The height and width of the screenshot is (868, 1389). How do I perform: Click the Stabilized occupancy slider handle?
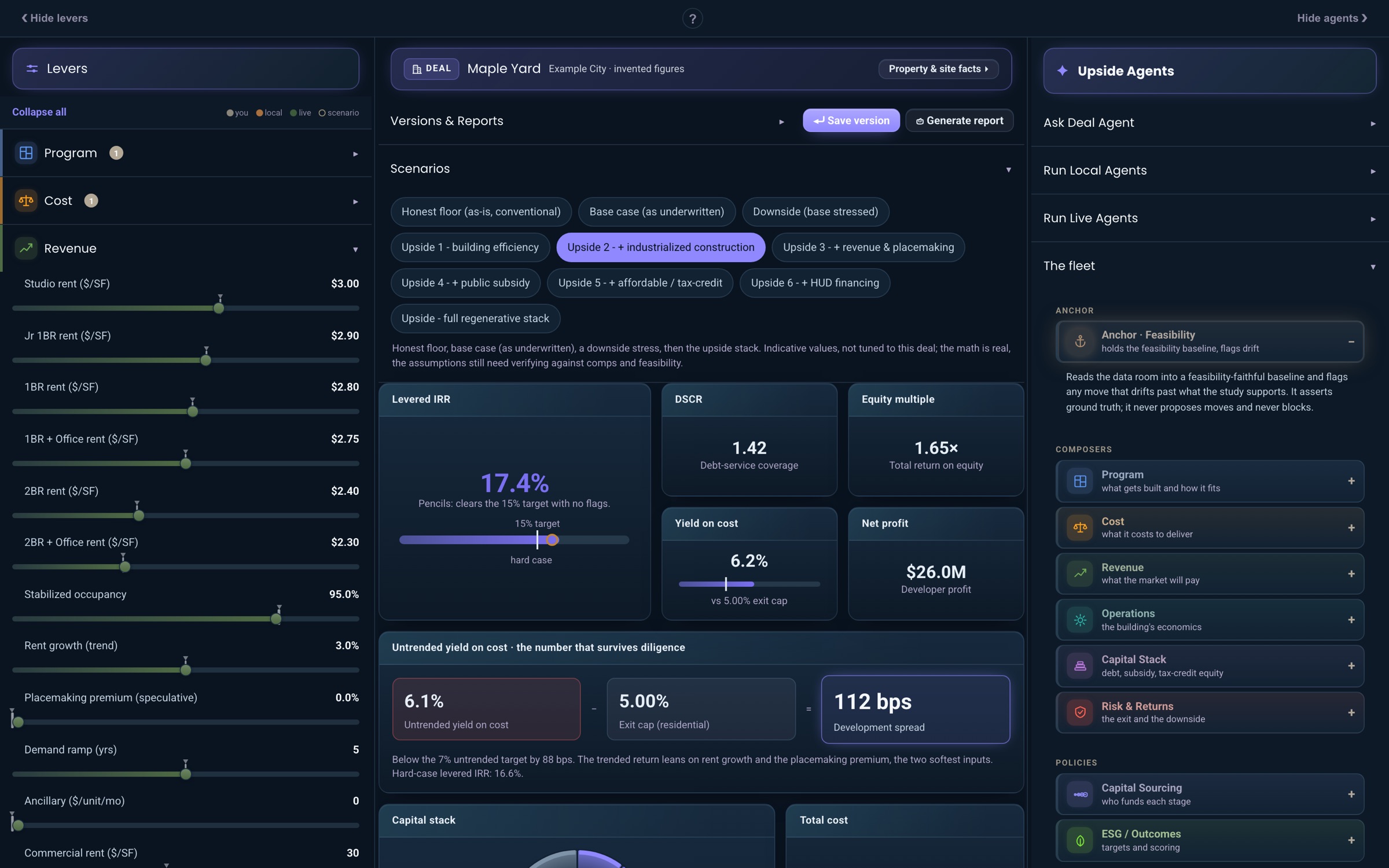276,619
